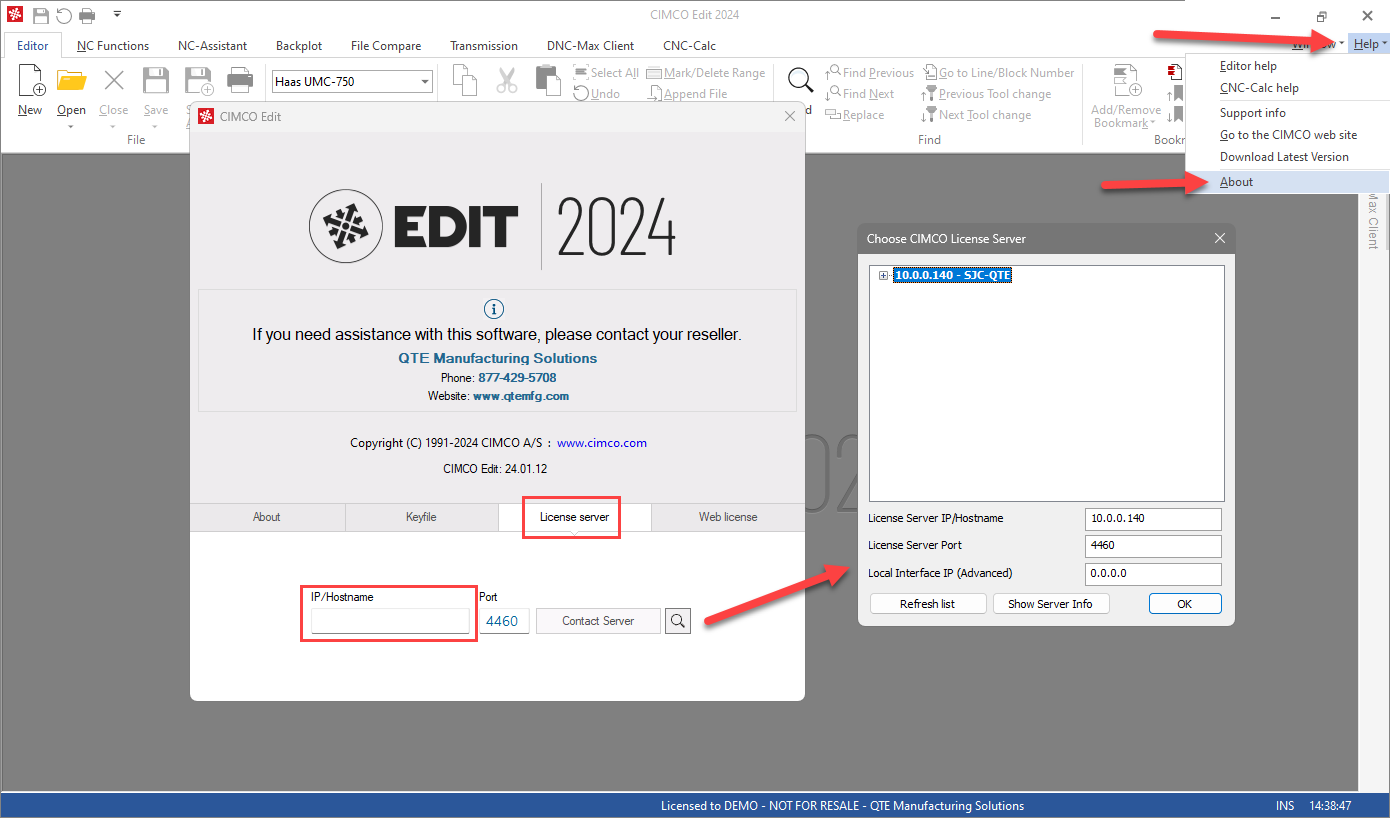Screen dimensions: 1390x818
Task: Open the CNC-Calc ribbon tab
Action: pyautogui.click(x=689, y=46)
